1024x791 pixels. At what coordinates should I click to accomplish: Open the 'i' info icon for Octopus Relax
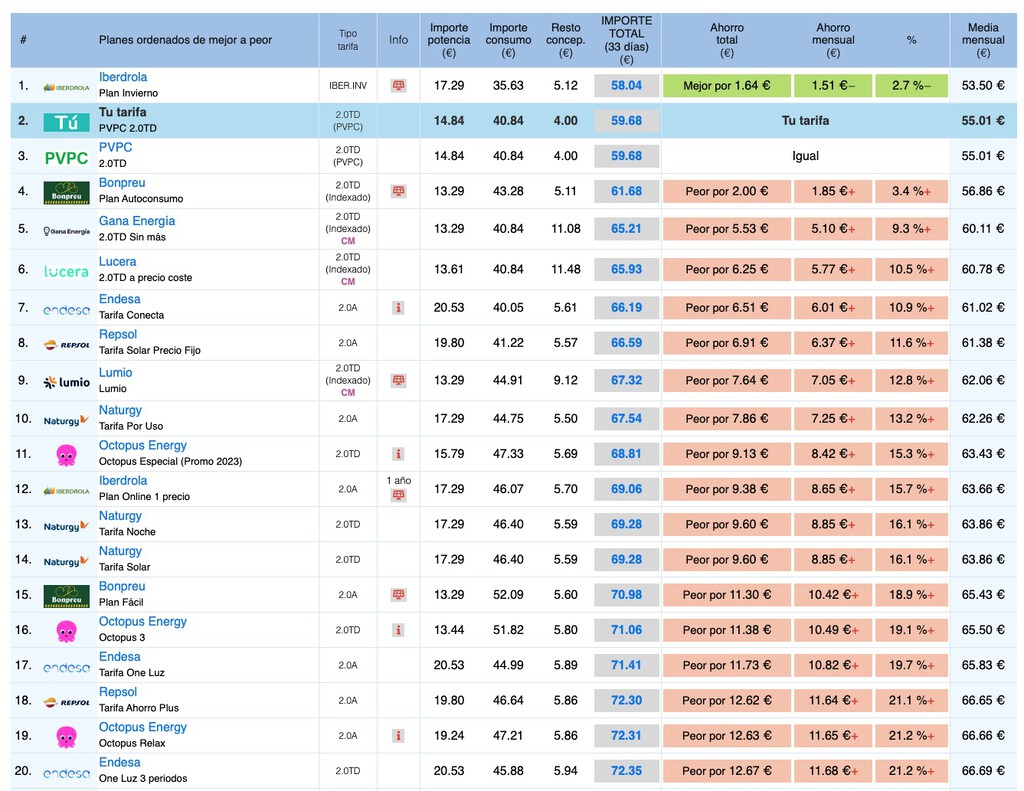(x=398, y=736)
